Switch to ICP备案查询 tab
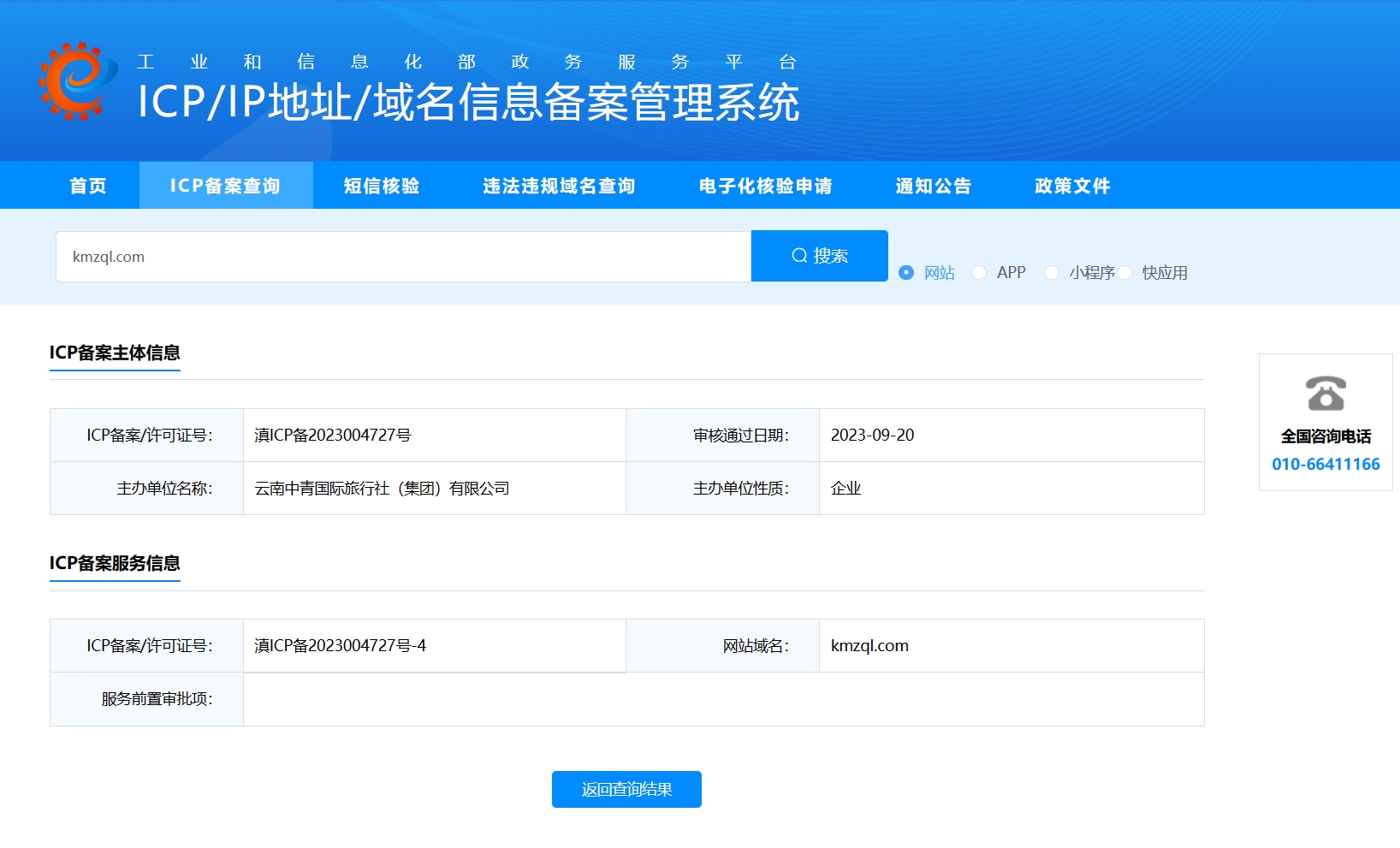The height and width of the screenshot is (848, 1400). coord(226,186)
